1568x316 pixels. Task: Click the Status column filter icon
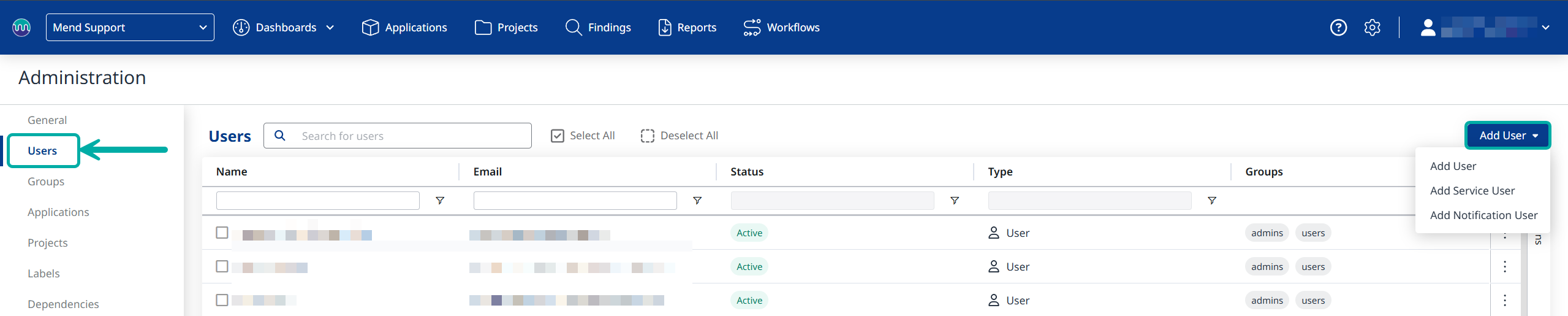(x=954, y=201)
